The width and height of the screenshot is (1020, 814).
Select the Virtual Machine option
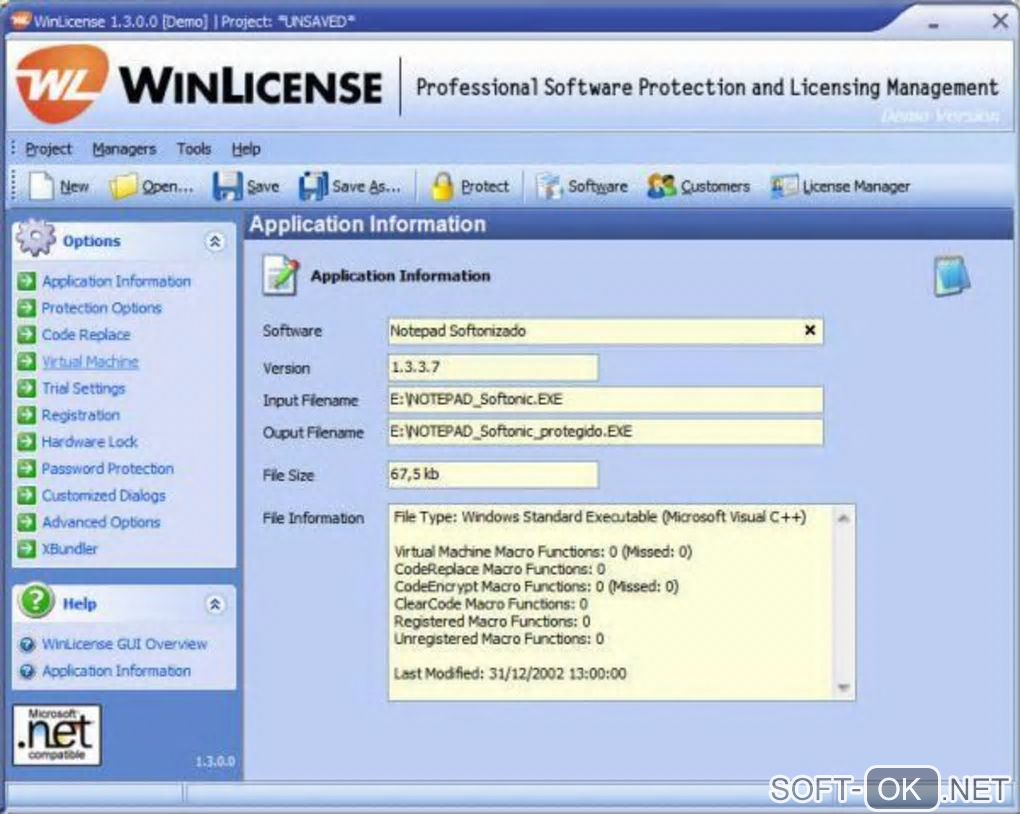tap(90, 361)
